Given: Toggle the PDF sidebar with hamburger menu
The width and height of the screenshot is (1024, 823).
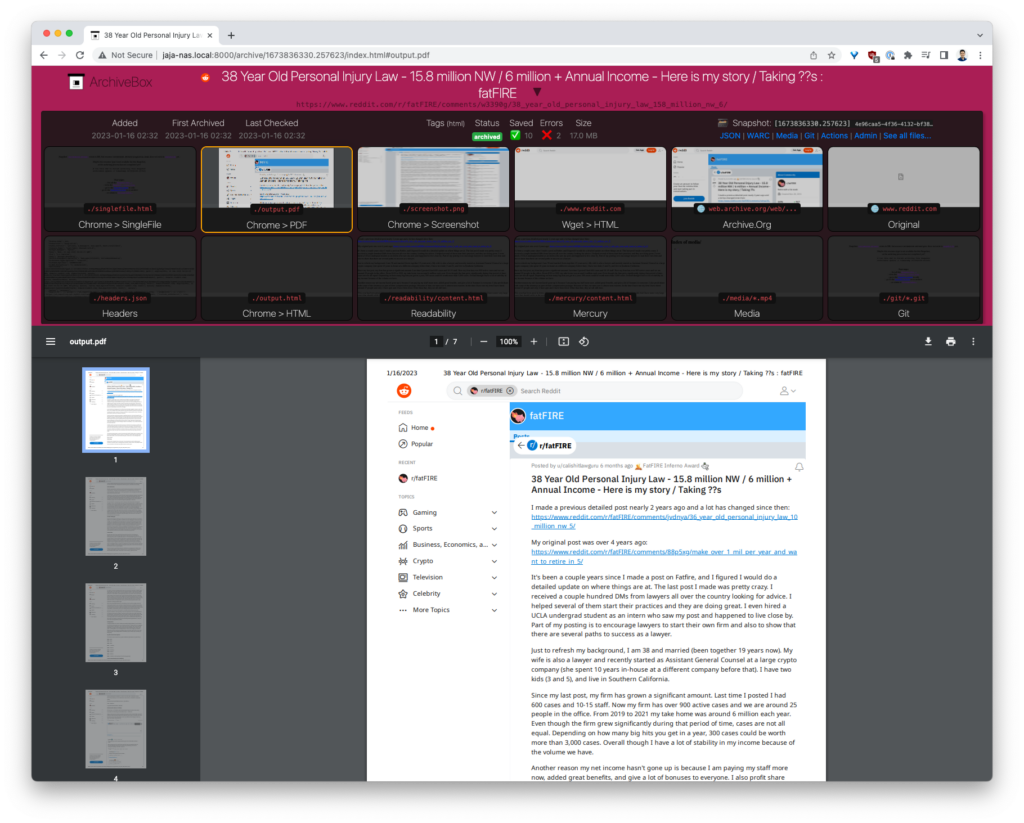Looking at the screenshot, I should pos(50,341).
